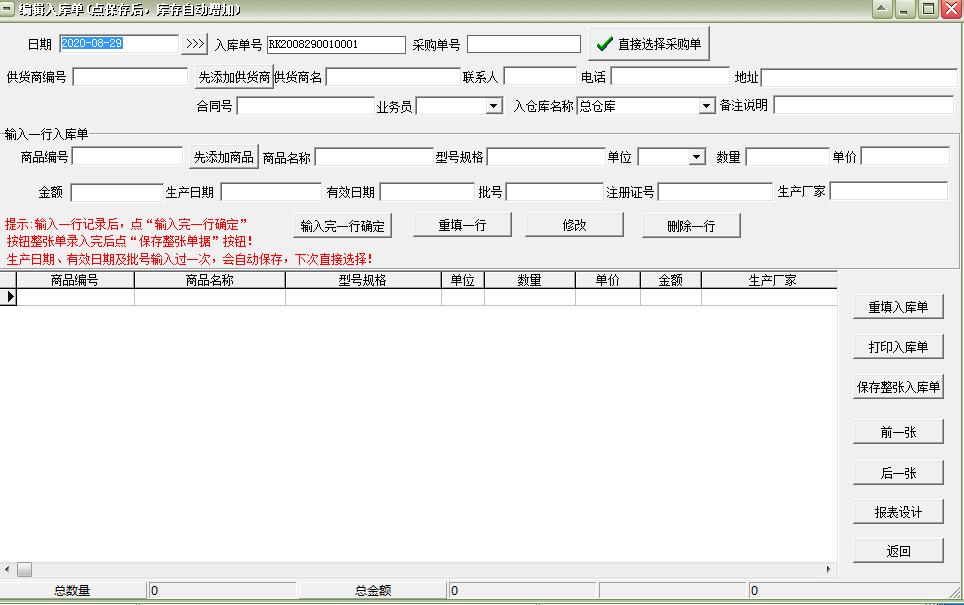
Task: Click the row pointer arrow in grid
Action: (x=8, y=297)
